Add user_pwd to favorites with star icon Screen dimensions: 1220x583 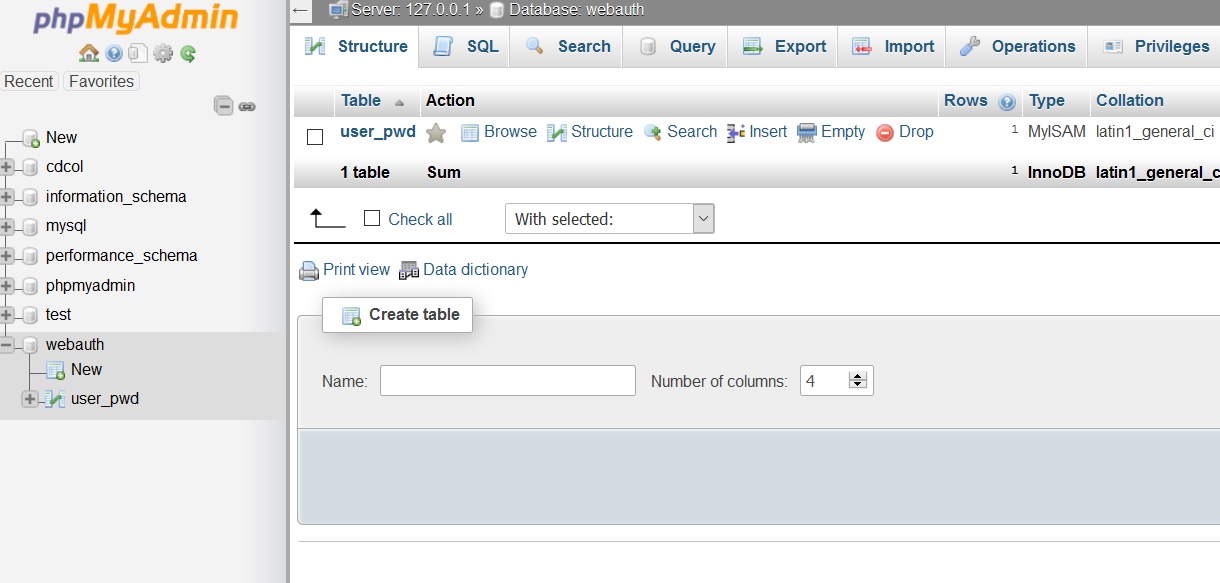coord(436,133)
